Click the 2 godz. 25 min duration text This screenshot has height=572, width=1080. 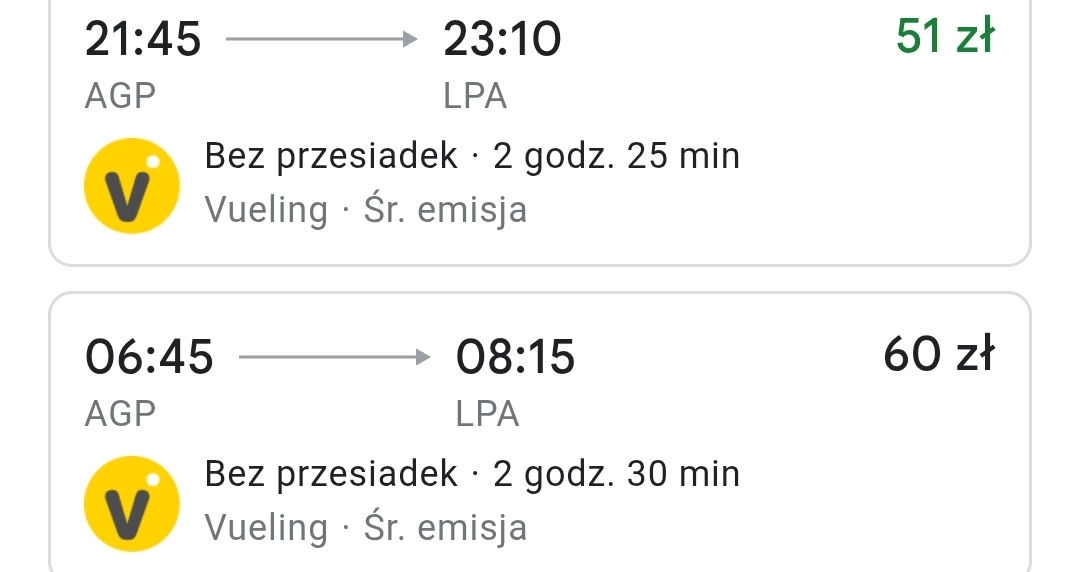click(x=616, y=156)
